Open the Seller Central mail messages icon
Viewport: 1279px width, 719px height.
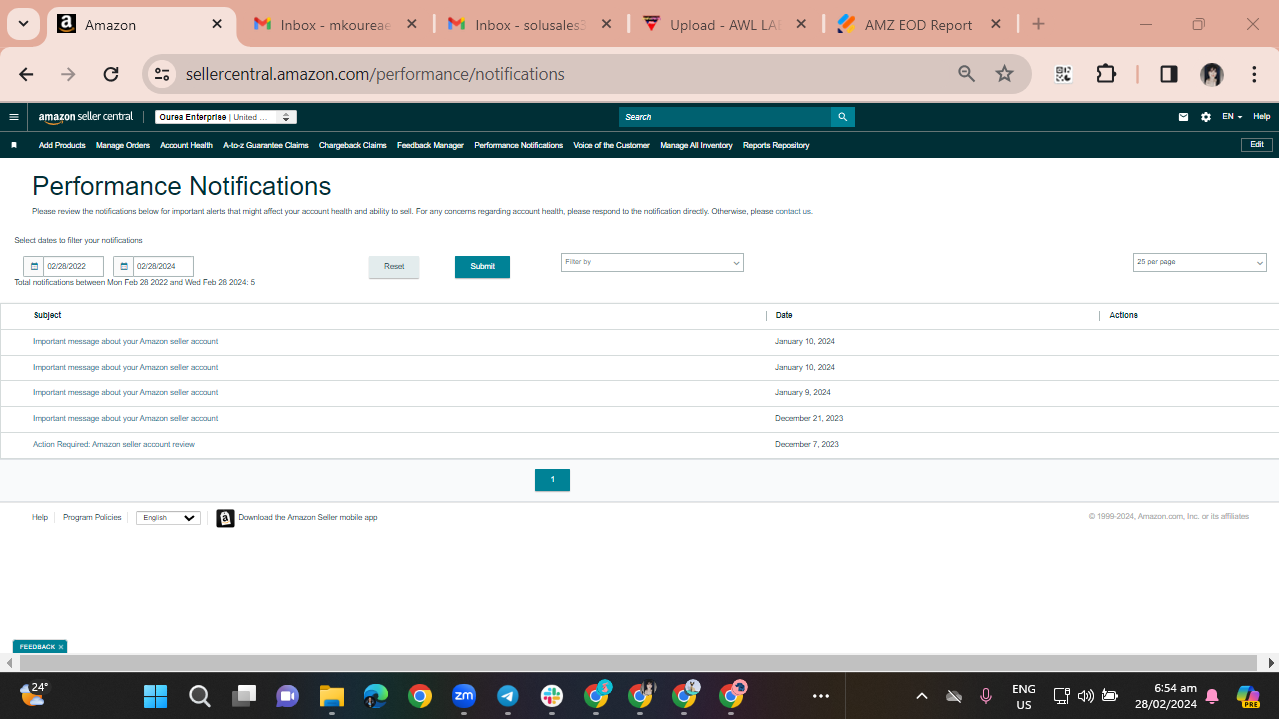point(1183,117)
